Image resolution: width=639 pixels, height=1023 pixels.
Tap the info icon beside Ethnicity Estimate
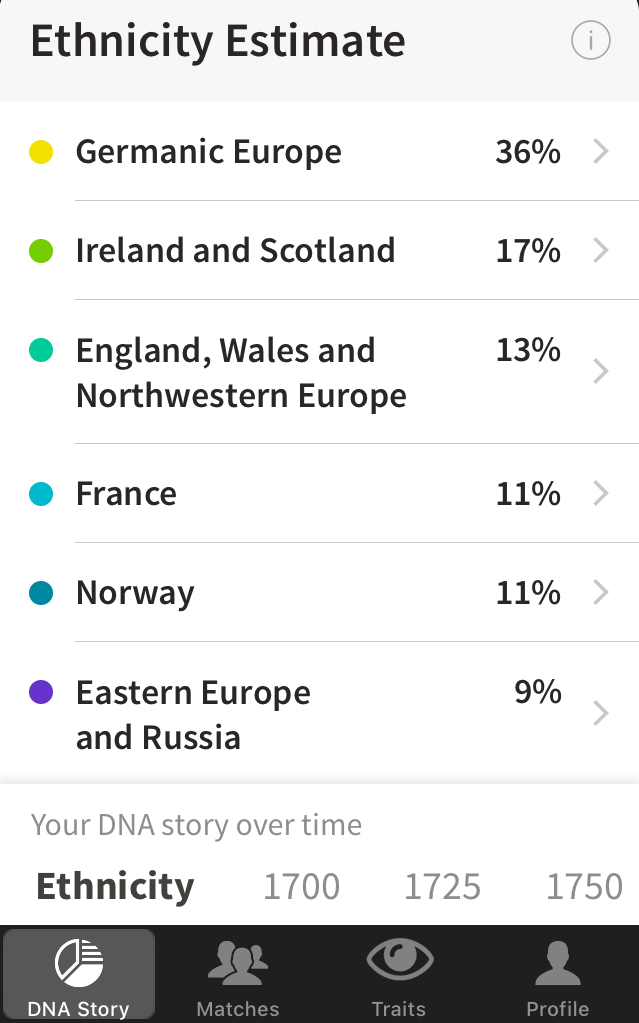(x=590, y=41)
